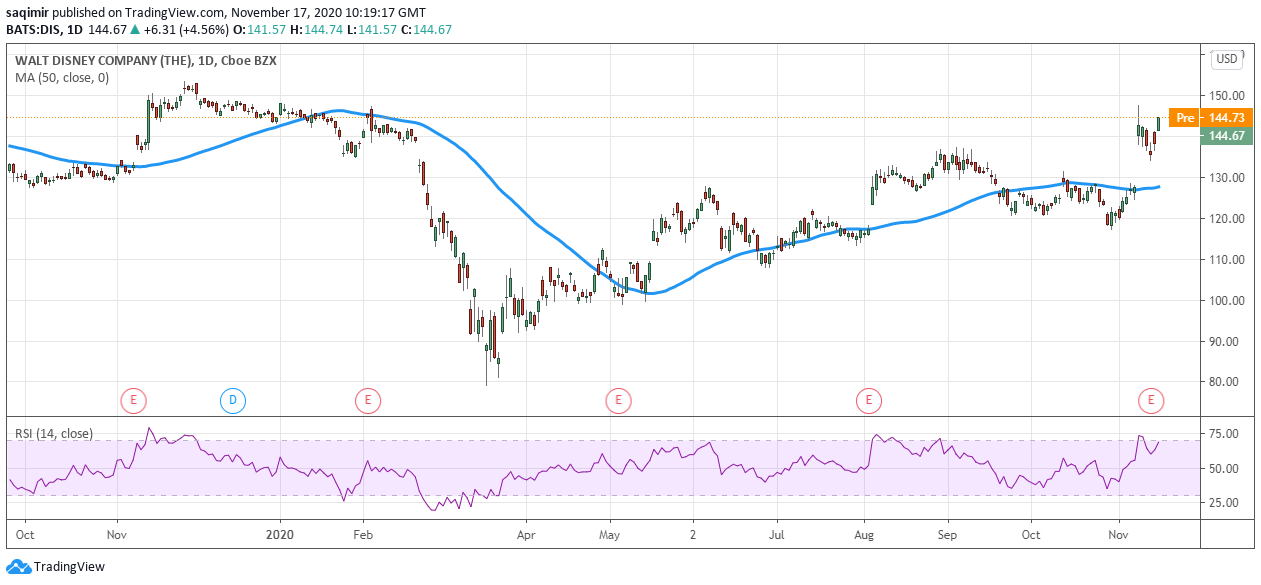Click the earnings marker at November 2020
Screen dimensions: 1261x585
[1151, 401]
